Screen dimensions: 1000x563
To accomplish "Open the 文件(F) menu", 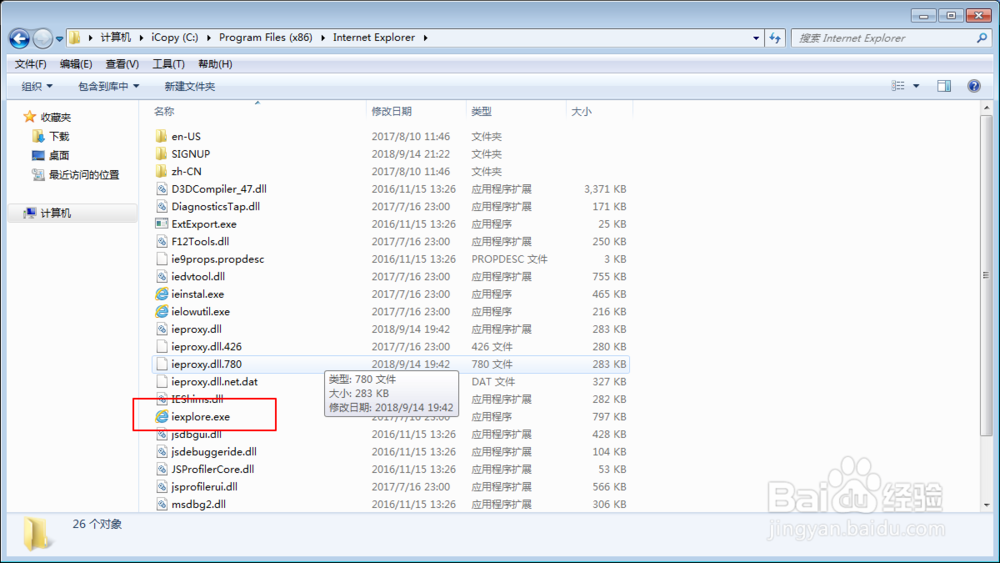I will 31,64.
